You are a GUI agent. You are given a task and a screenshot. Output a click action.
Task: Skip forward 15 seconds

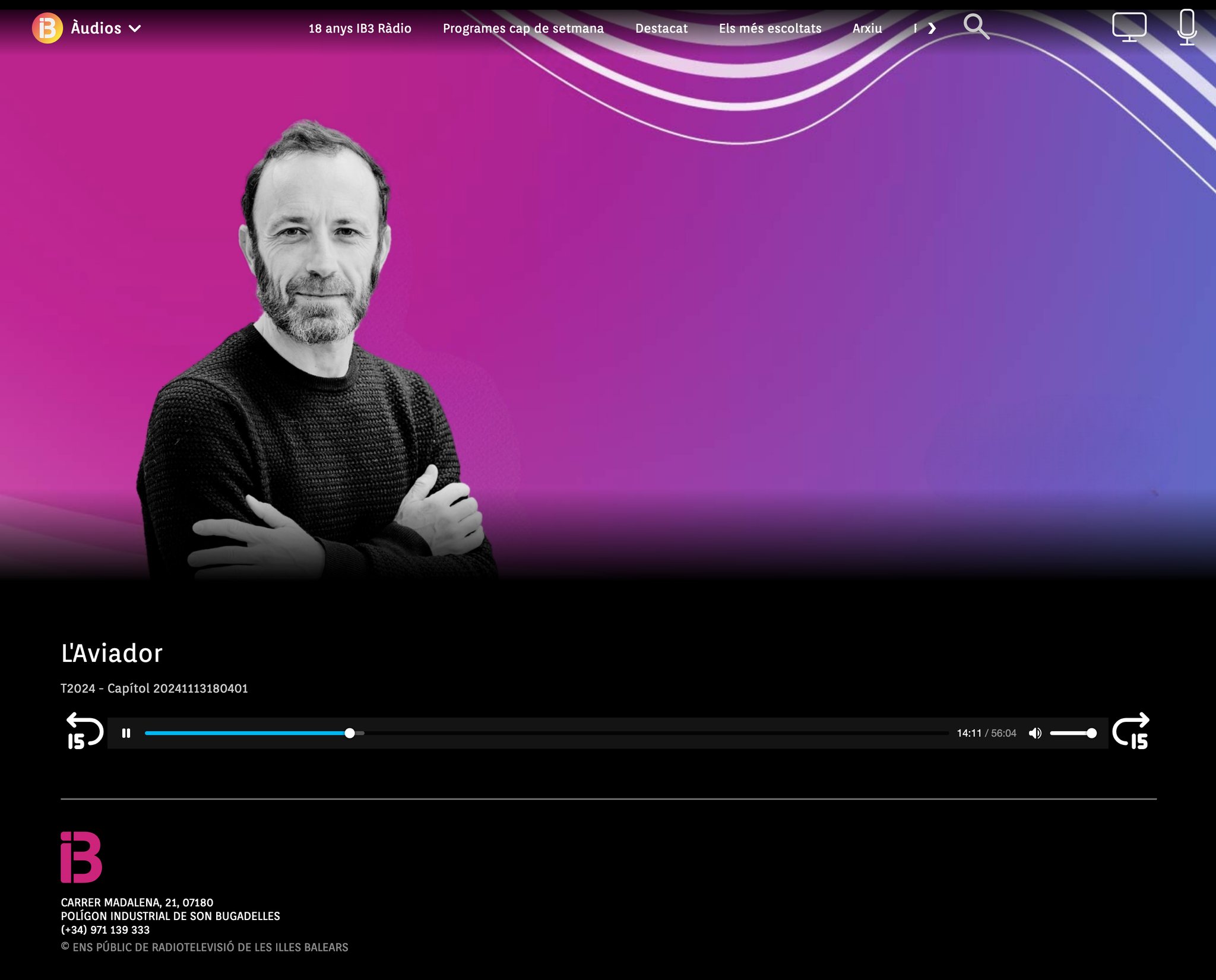(x=1131, y=731)
